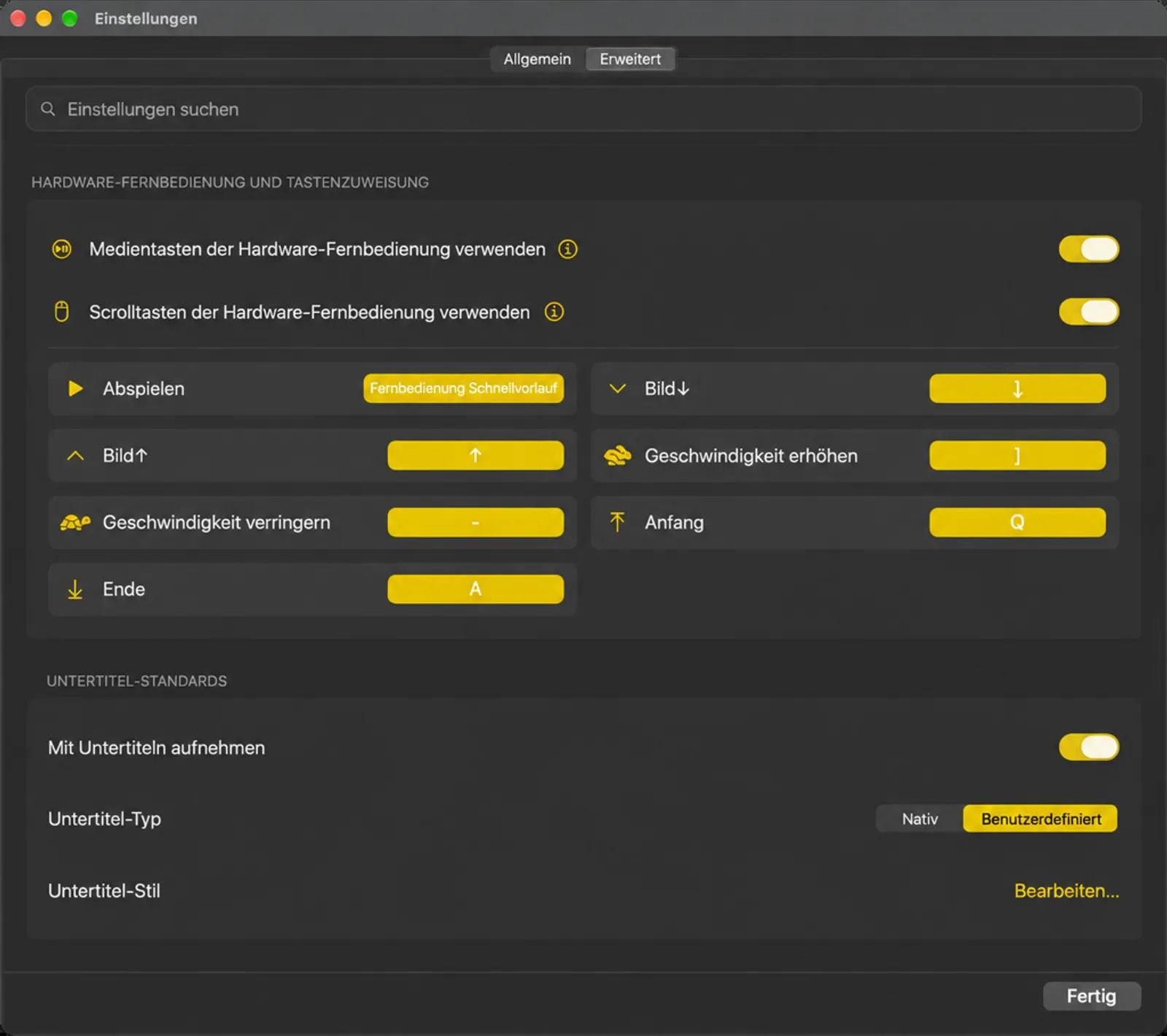This screenshot has height=1036, width=1167.
Task: Click the scroll mouse icon
Action: pos(62,312)
